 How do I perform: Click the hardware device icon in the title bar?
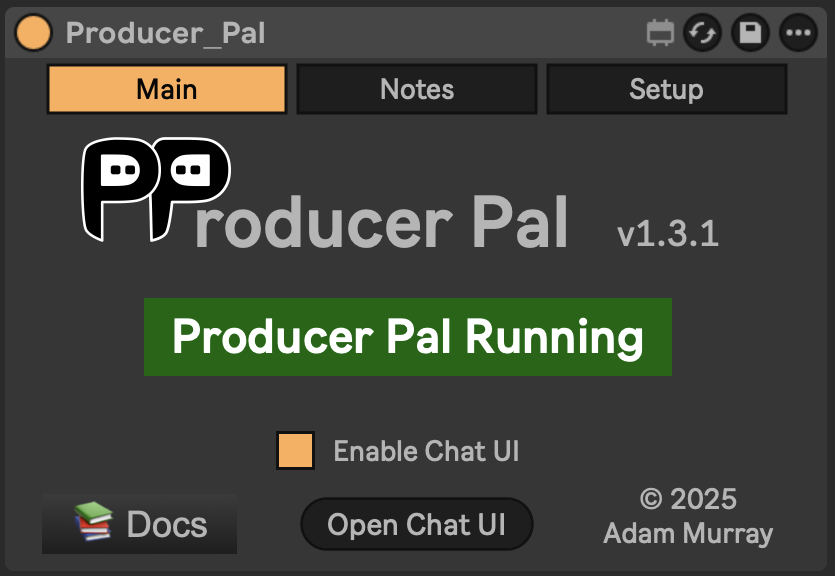coord(662,32)
